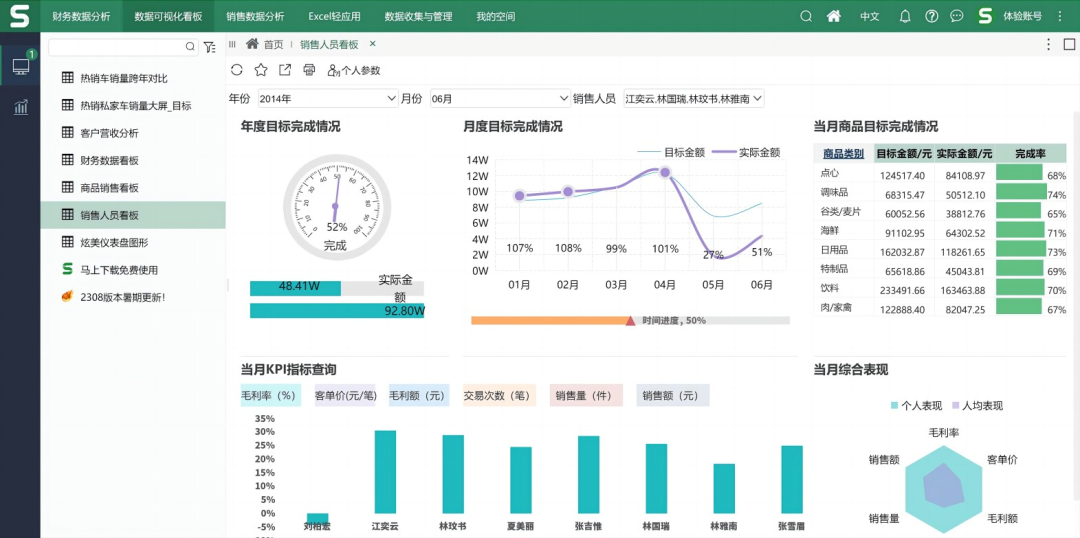Screen dimensions: 1080x538
Task: Expand the 年份 2014年 dropdown
Action: coord(329,99)
